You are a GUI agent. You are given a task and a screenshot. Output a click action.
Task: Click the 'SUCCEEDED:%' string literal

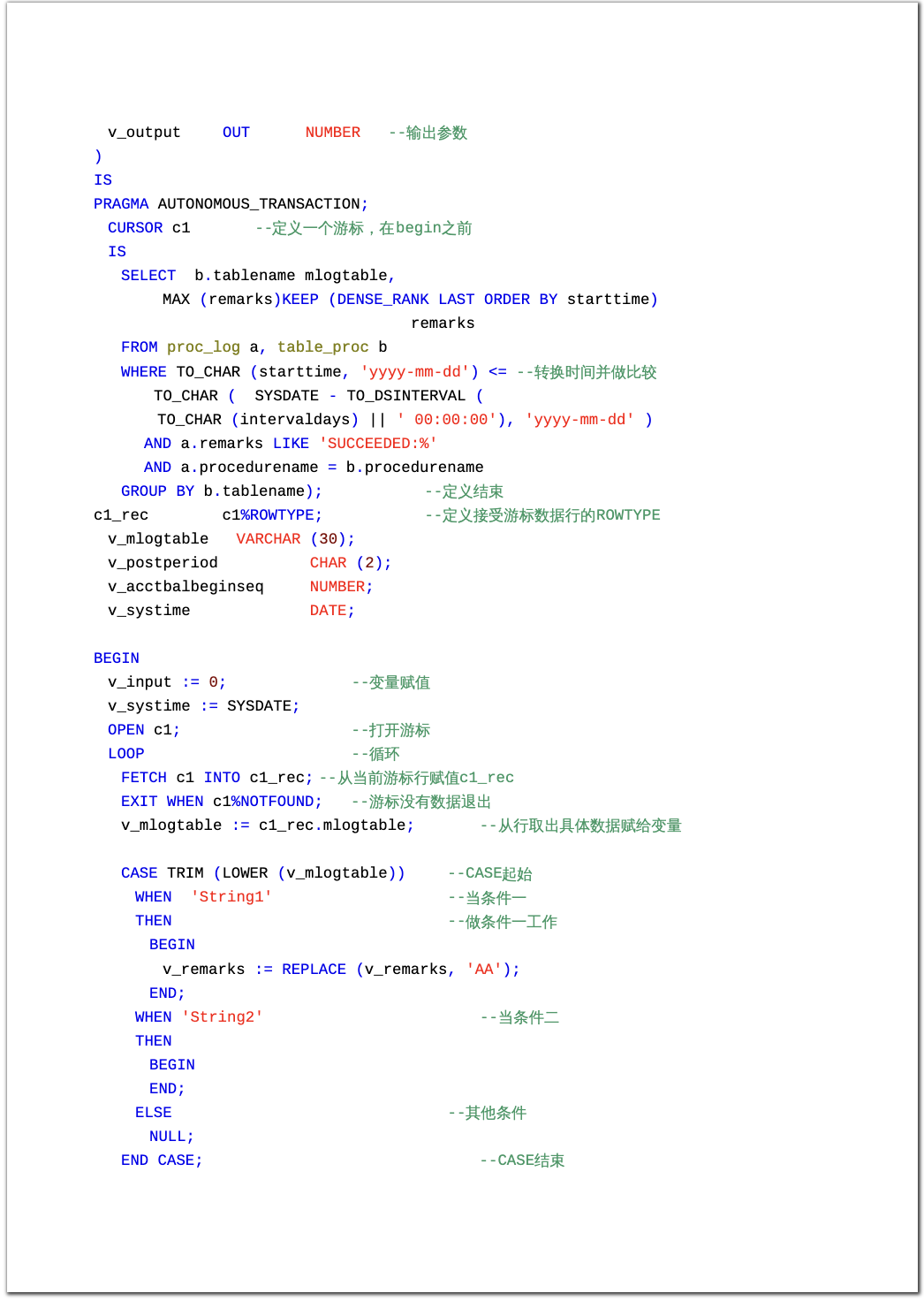378,444
